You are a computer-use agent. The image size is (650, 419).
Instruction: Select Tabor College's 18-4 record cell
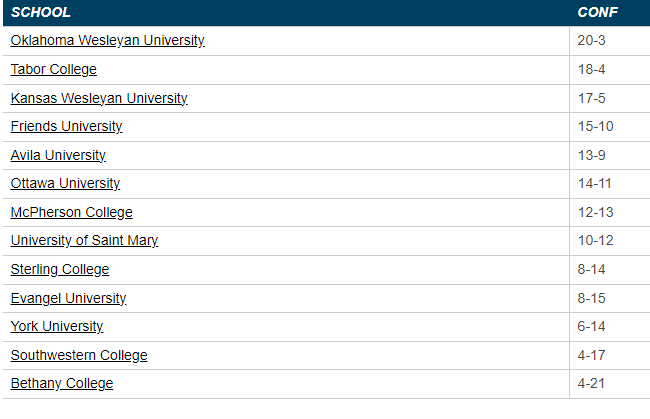click(593, 70)
